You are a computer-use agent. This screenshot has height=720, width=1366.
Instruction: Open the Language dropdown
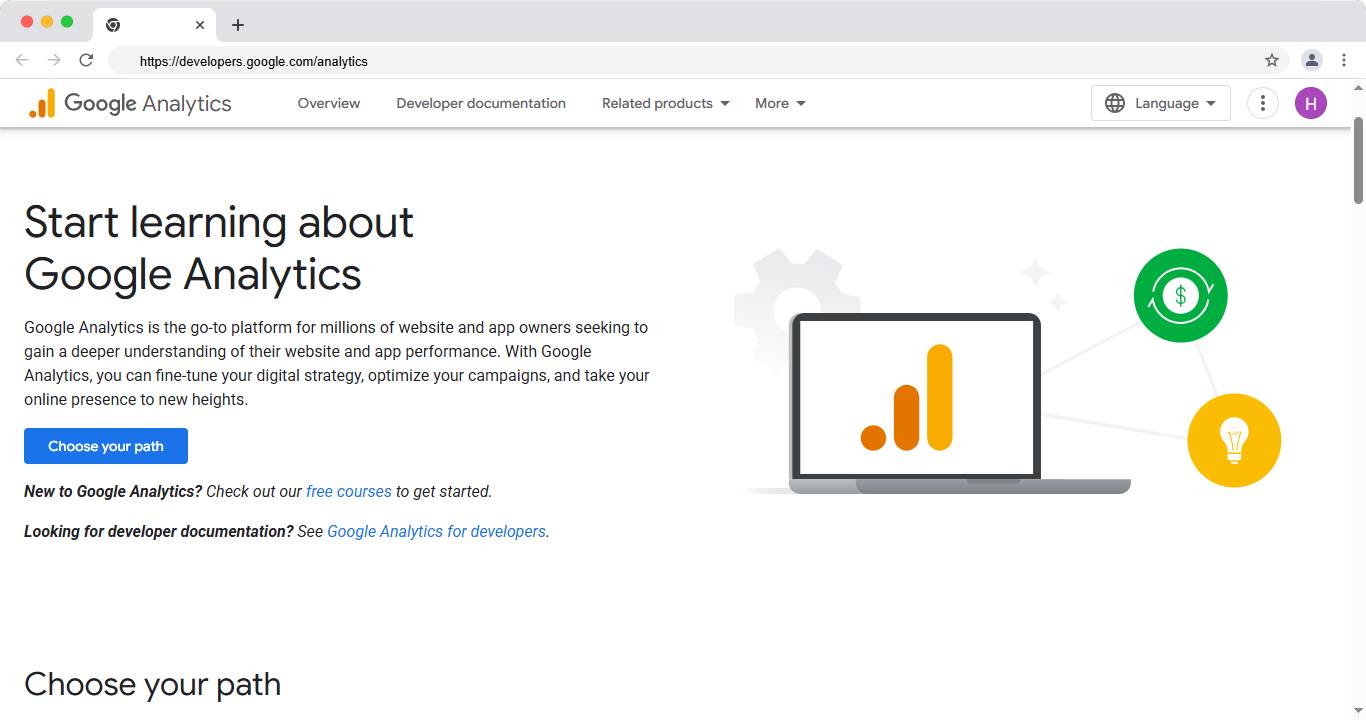(x=1161, y=103)
